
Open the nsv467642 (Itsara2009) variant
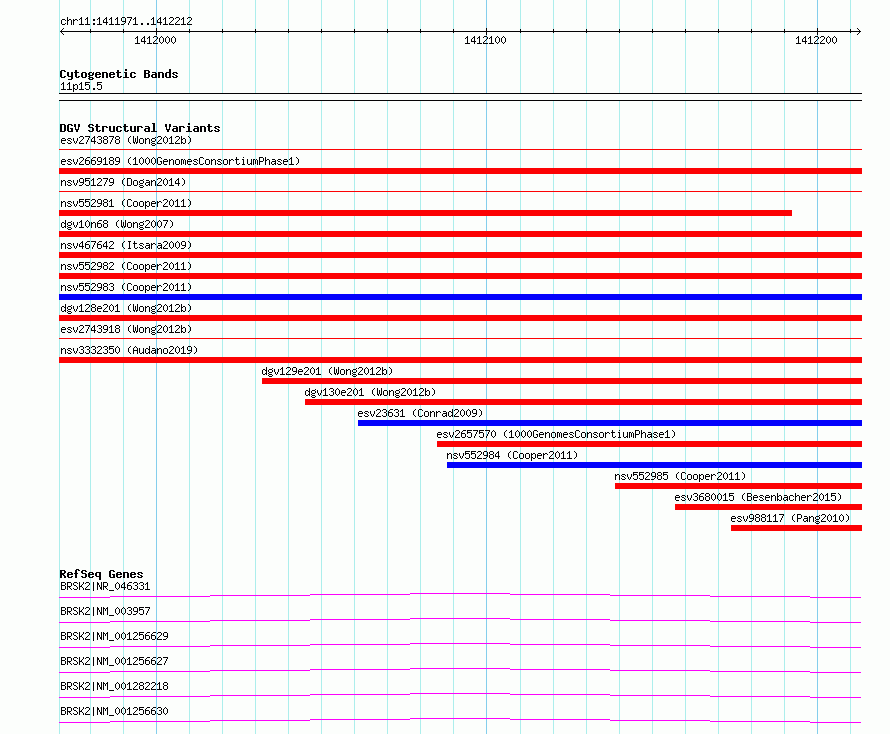pos(126,245)
